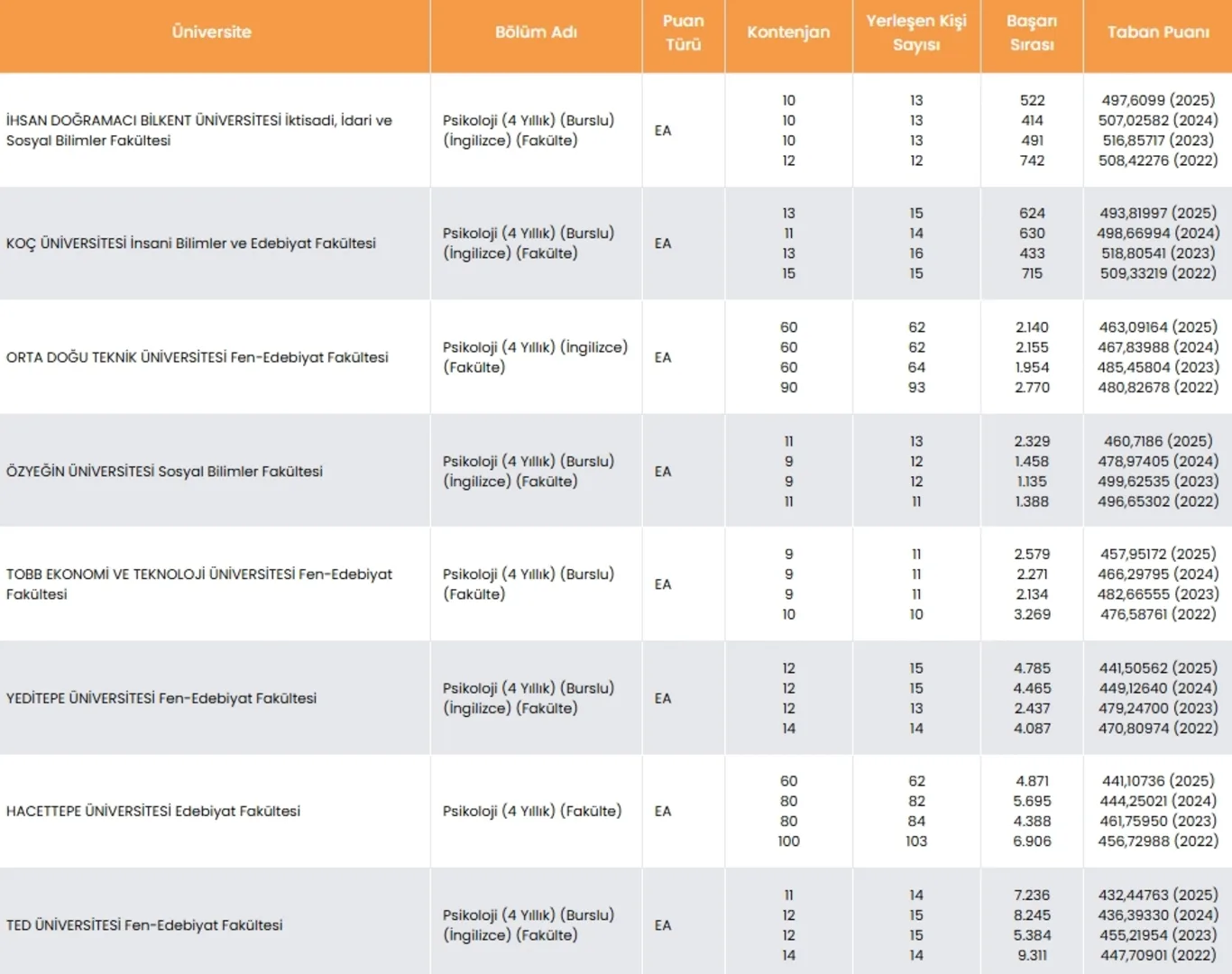Select İhsan Doğramacı Bilkent Üniversitesi row name
This screenshot has height=974, width=1232.
(199, 130)
